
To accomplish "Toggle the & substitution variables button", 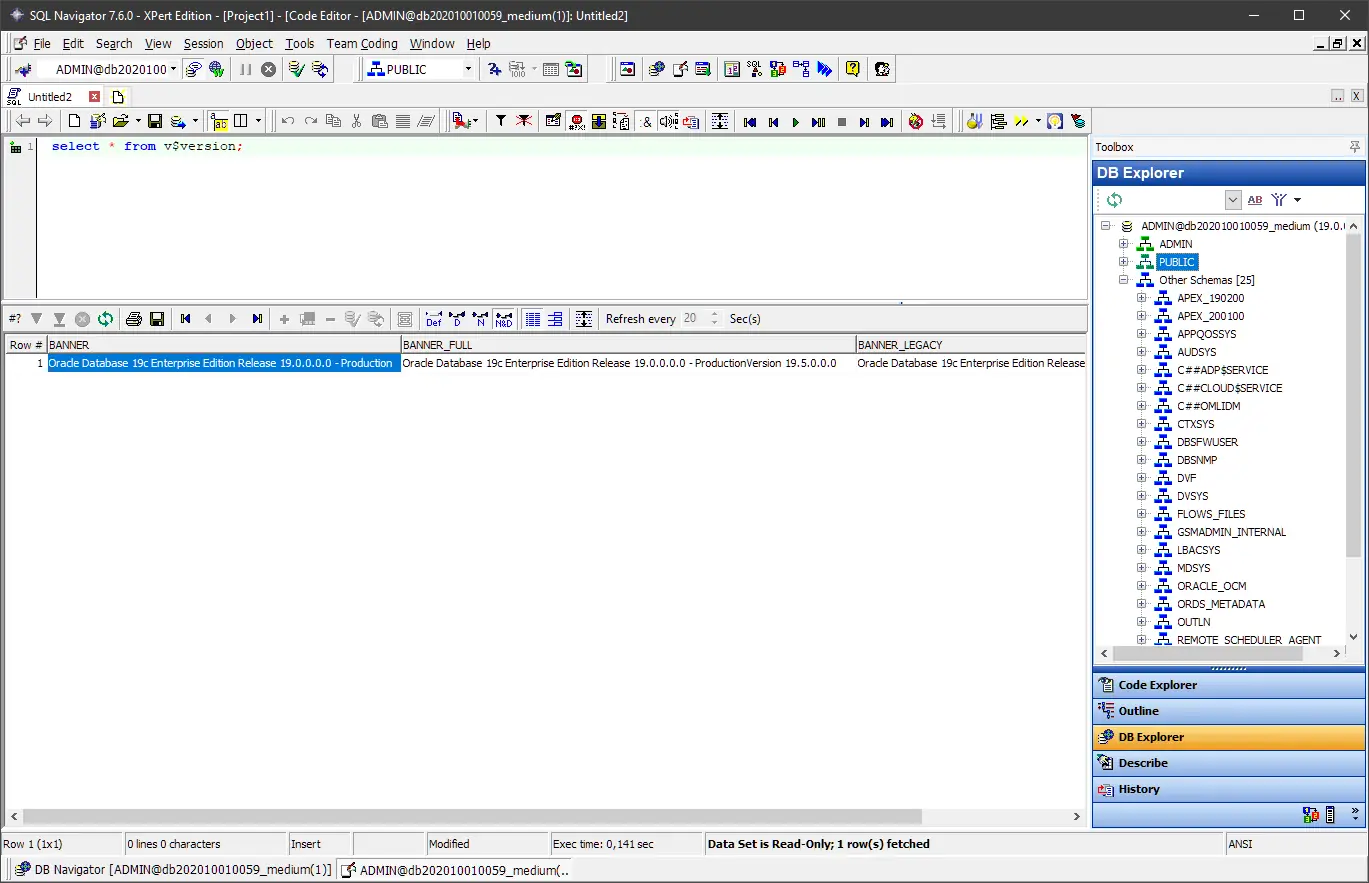I will click(x=645, y=121).
